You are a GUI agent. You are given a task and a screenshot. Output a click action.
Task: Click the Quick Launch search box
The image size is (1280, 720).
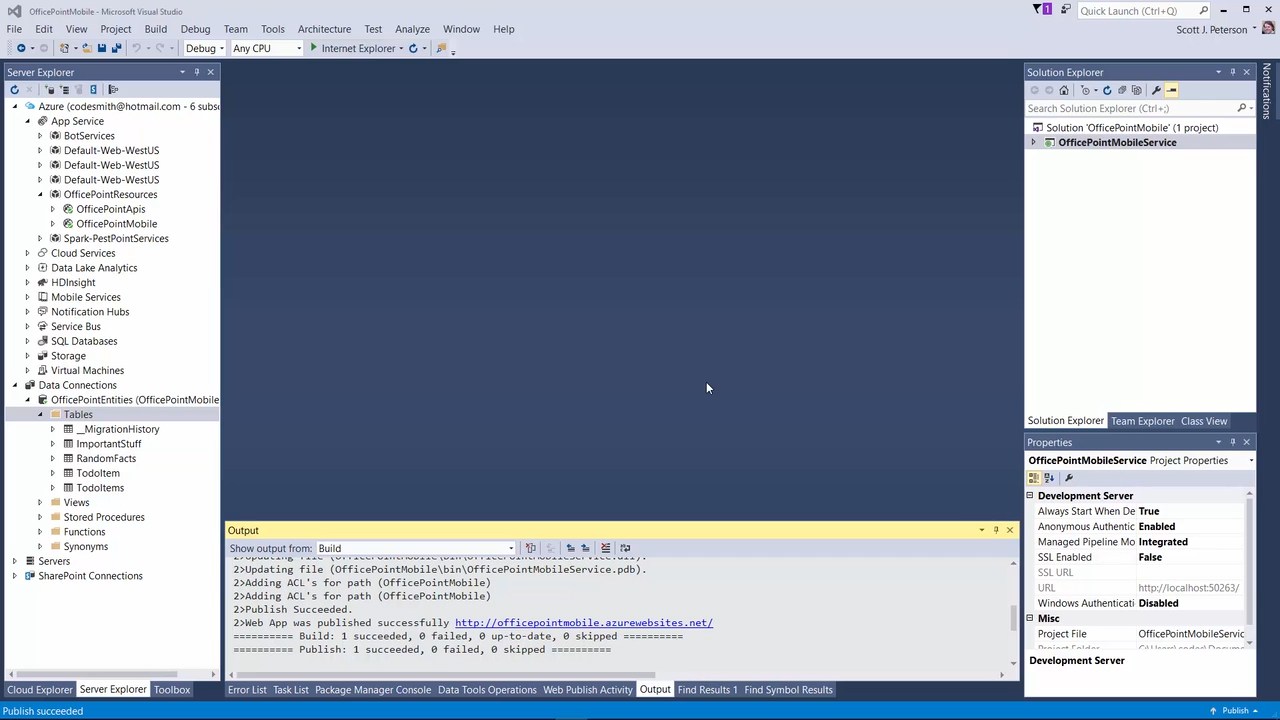click(1145, 10)
